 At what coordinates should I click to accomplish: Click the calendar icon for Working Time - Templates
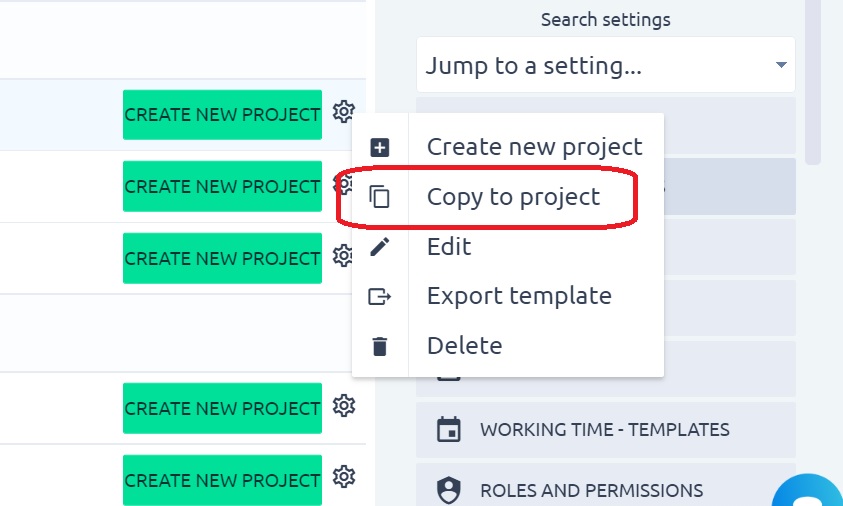tap(449, 430)
